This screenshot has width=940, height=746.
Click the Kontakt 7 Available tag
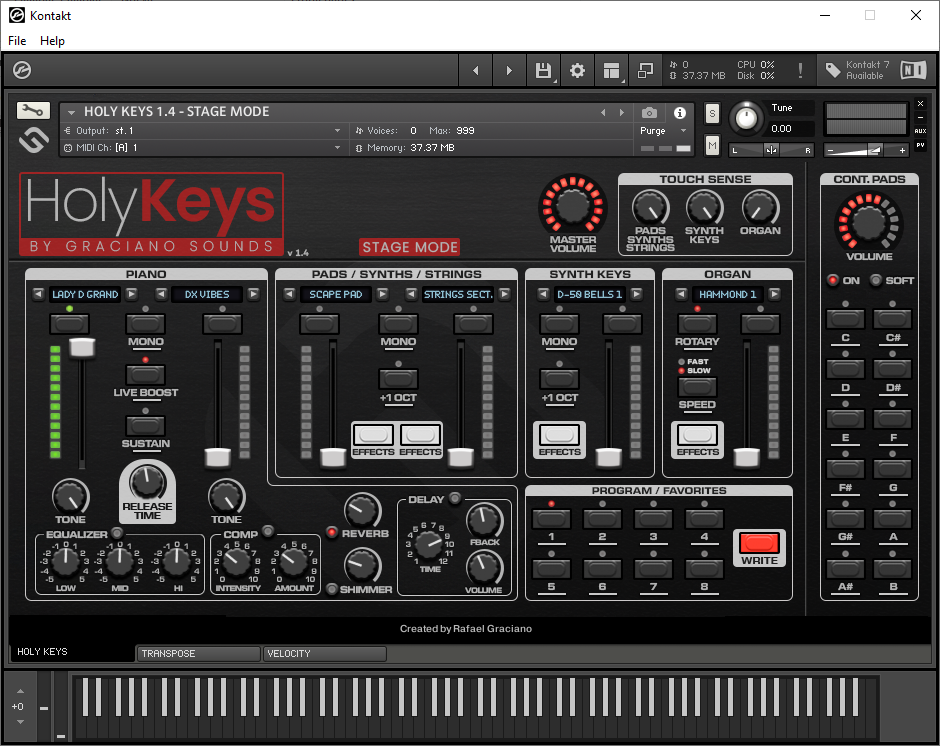pos(858,70)
